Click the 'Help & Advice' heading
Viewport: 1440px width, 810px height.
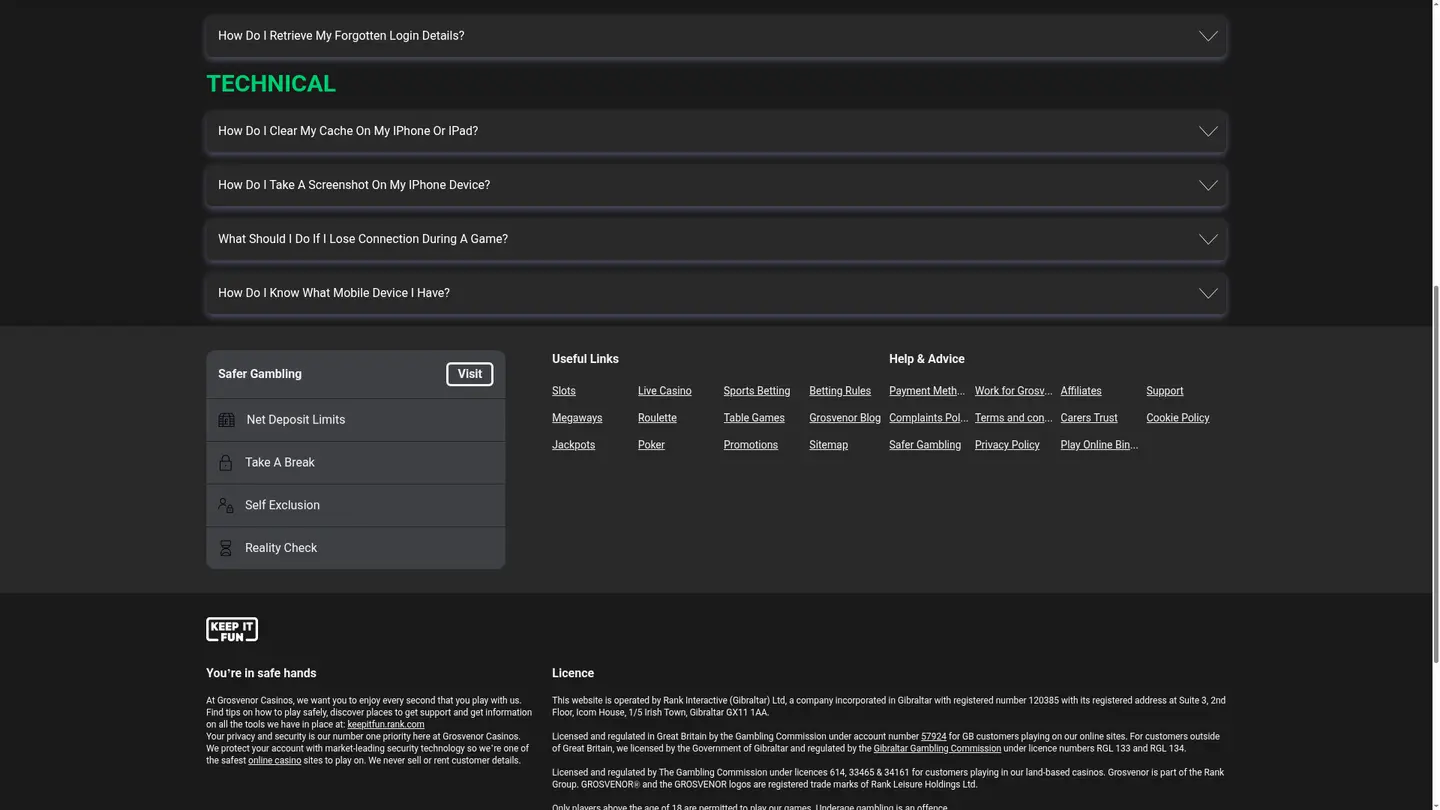[x=927, y=359]
